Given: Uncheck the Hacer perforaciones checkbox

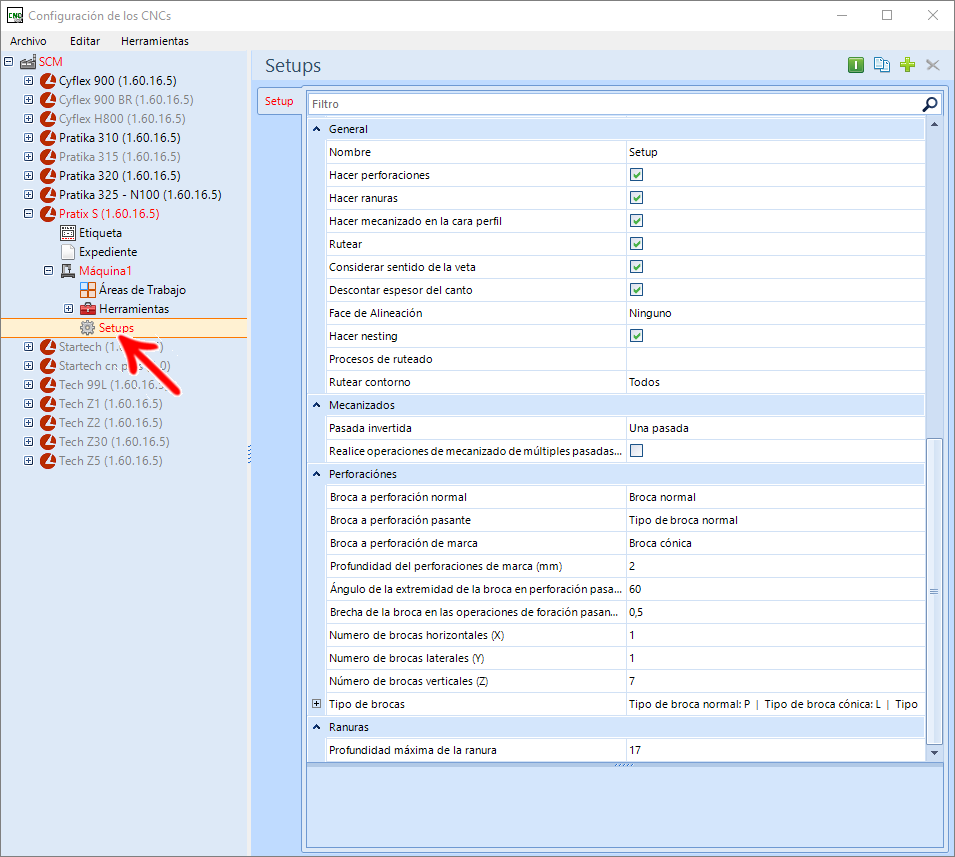Looking at the screenshot, I should 636,175.
